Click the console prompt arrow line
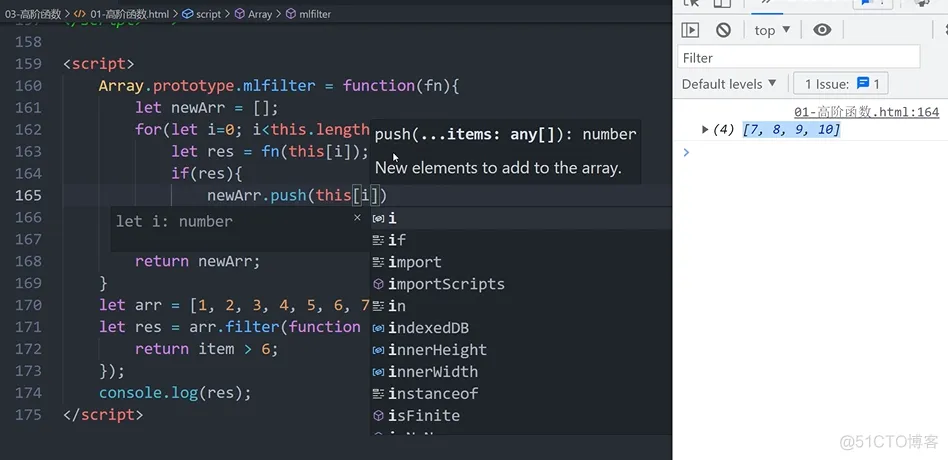 (686, 152)
